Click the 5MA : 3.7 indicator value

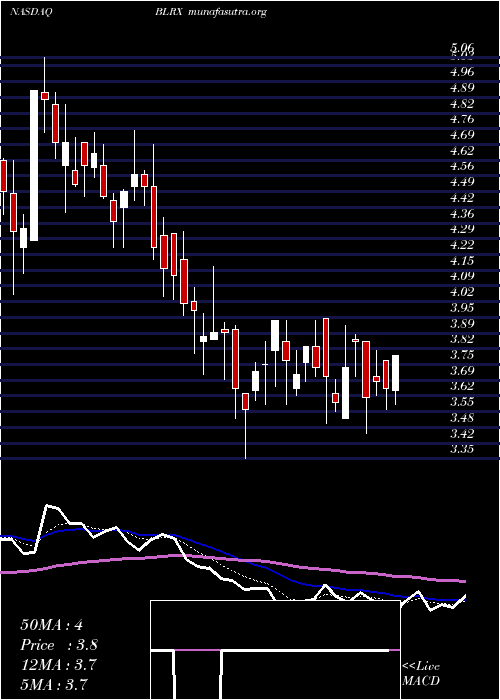pos(54,684)
